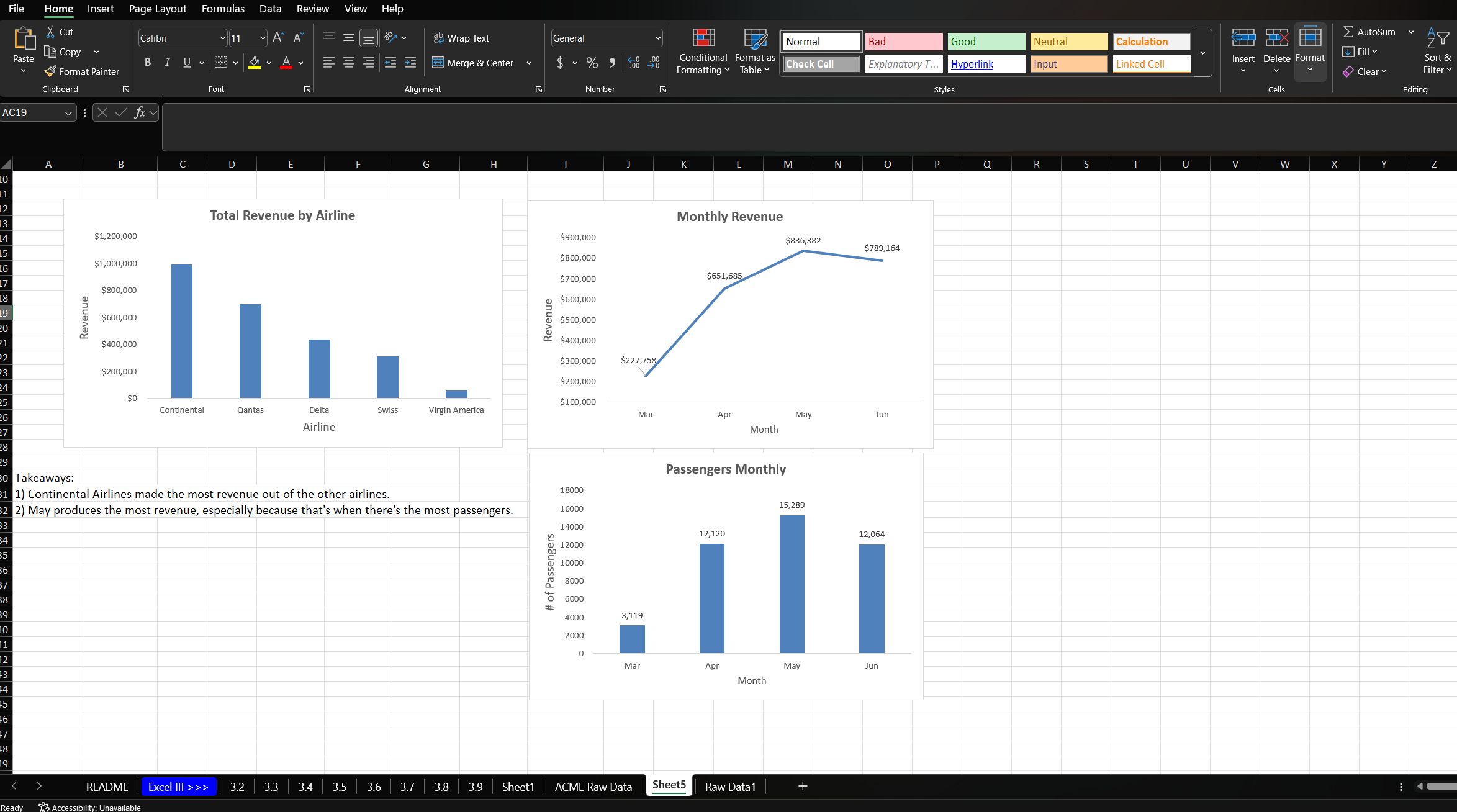Screen dimensions: 1457x812
Task: Open the Formulas ribbon tab
Action: [x=223, y=9]
